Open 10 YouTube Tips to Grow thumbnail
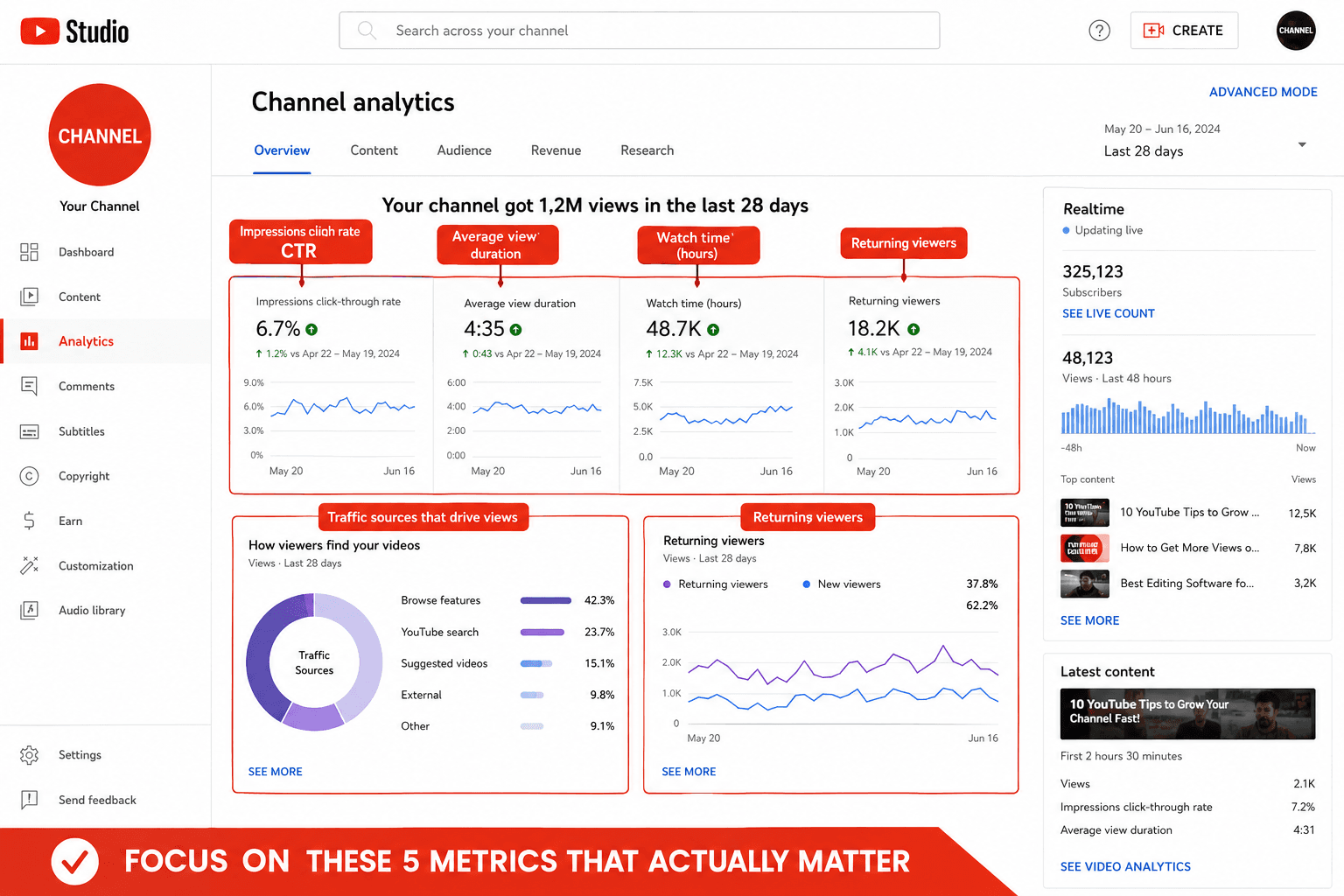1344x896 pixels. [x=1084, y=513]
